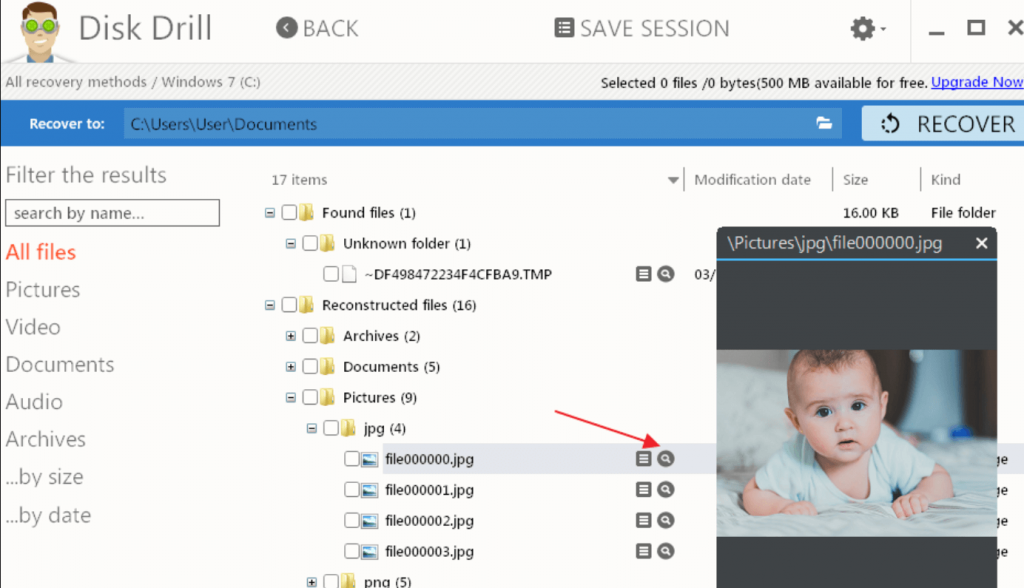This screenshot has width=1024, height=588.
Task: Filter results by Video
Action: [x=33, y=327]
